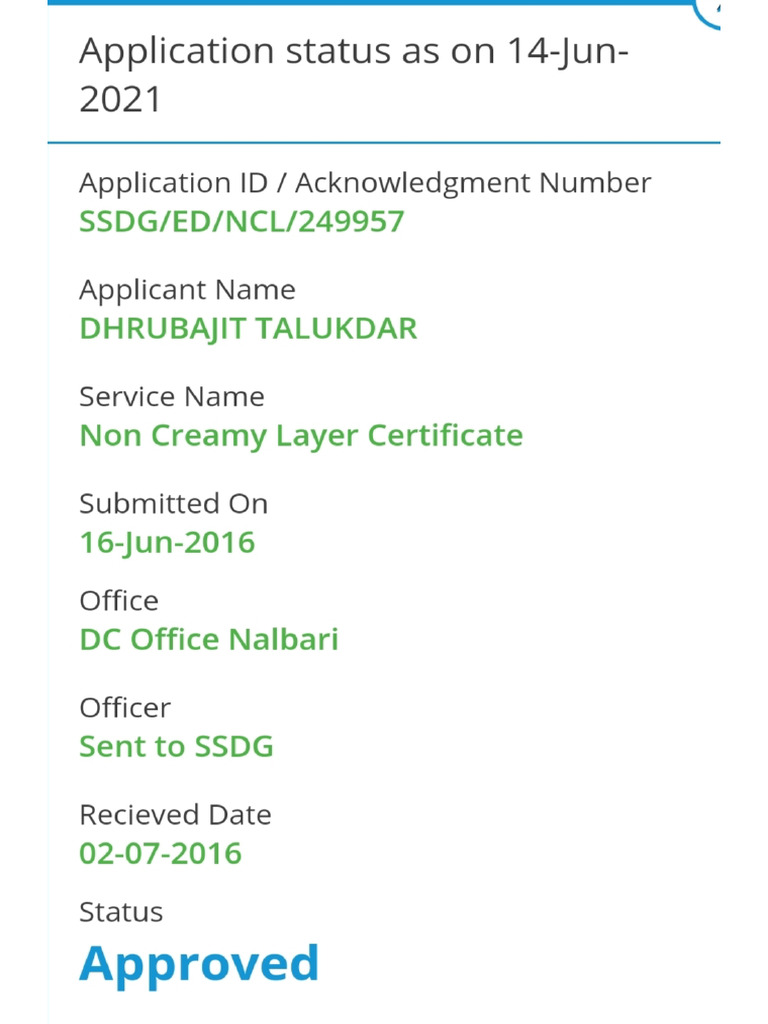Click DC Office Nalbari value
768x1024 pixels.
coord(209,639)
